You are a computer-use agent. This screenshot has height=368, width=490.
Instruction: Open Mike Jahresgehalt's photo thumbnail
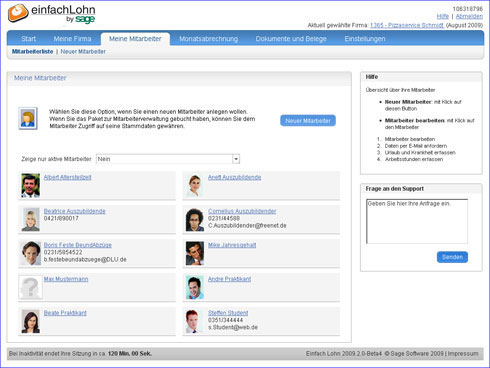(x=195, y=253)
